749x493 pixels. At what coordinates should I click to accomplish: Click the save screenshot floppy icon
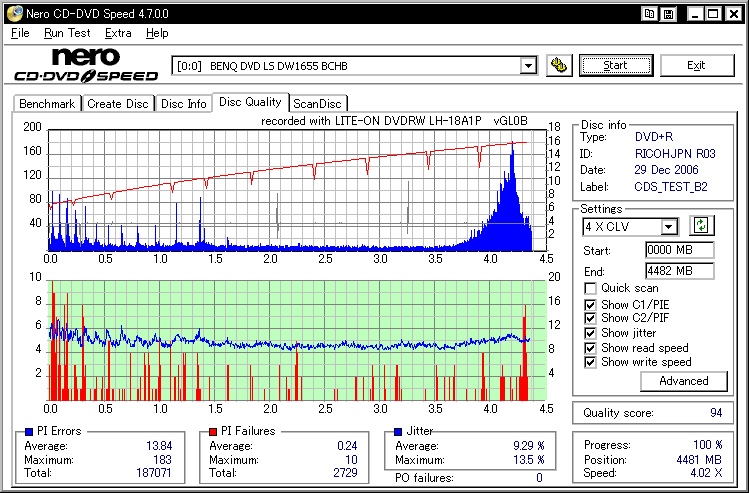(x=669, y=14)
